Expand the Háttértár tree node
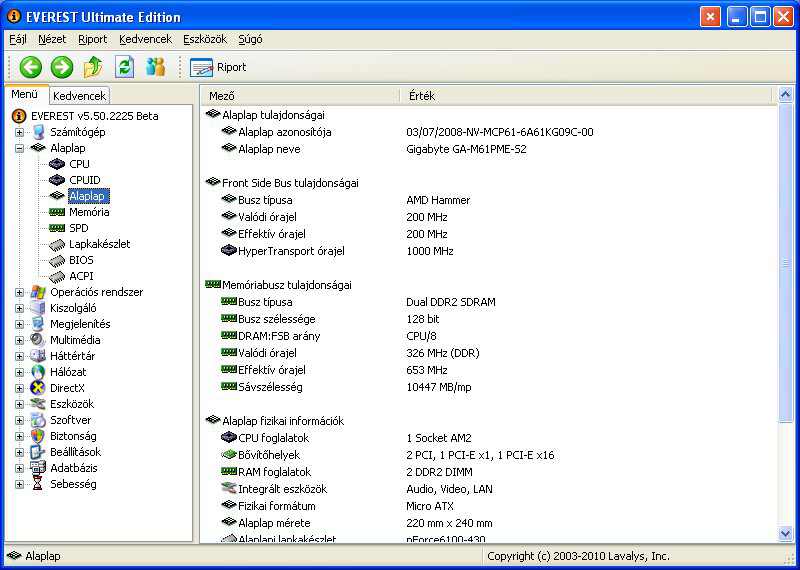 coord(19,356)
